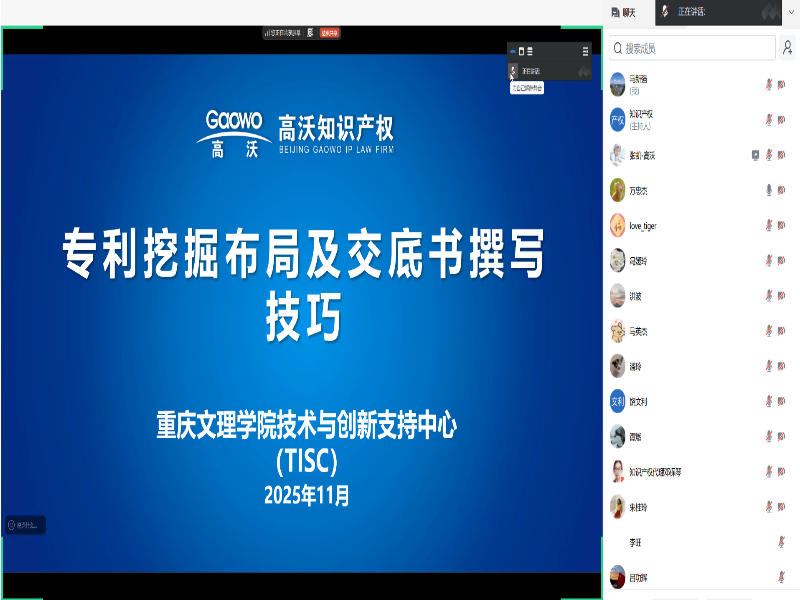Click the muted mic icon for 吕功辉

781,577
